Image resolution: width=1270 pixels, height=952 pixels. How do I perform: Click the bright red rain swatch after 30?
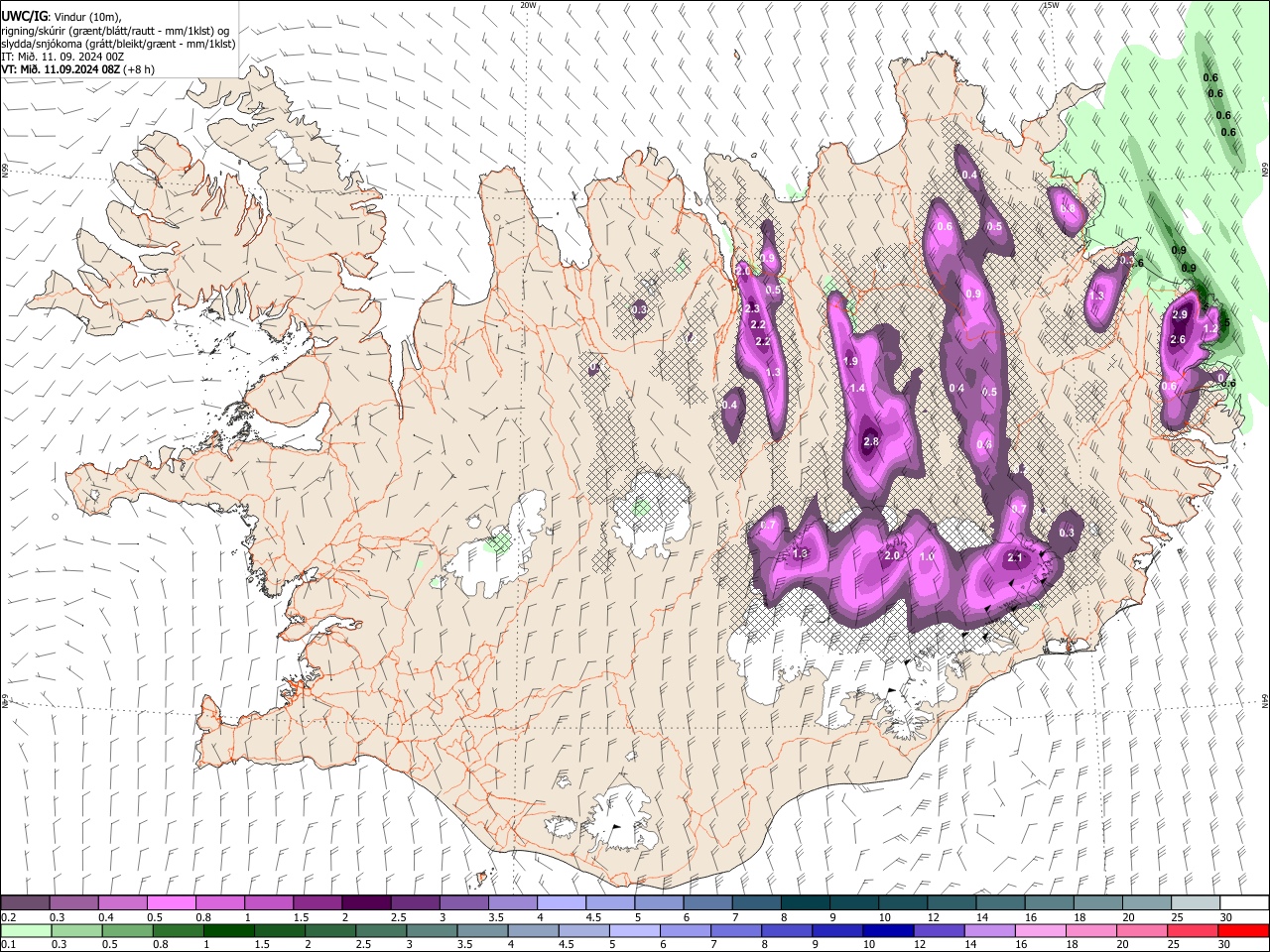pyautogui.click(x=1242, y=930)
